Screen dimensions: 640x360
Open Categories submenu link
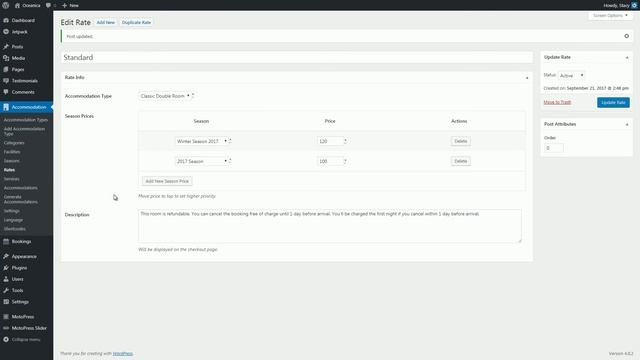tap(14, 143)
